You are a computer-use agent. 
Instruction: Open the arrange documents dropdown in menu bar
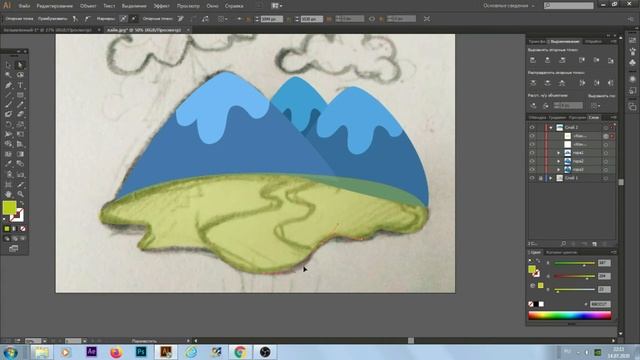277,6
